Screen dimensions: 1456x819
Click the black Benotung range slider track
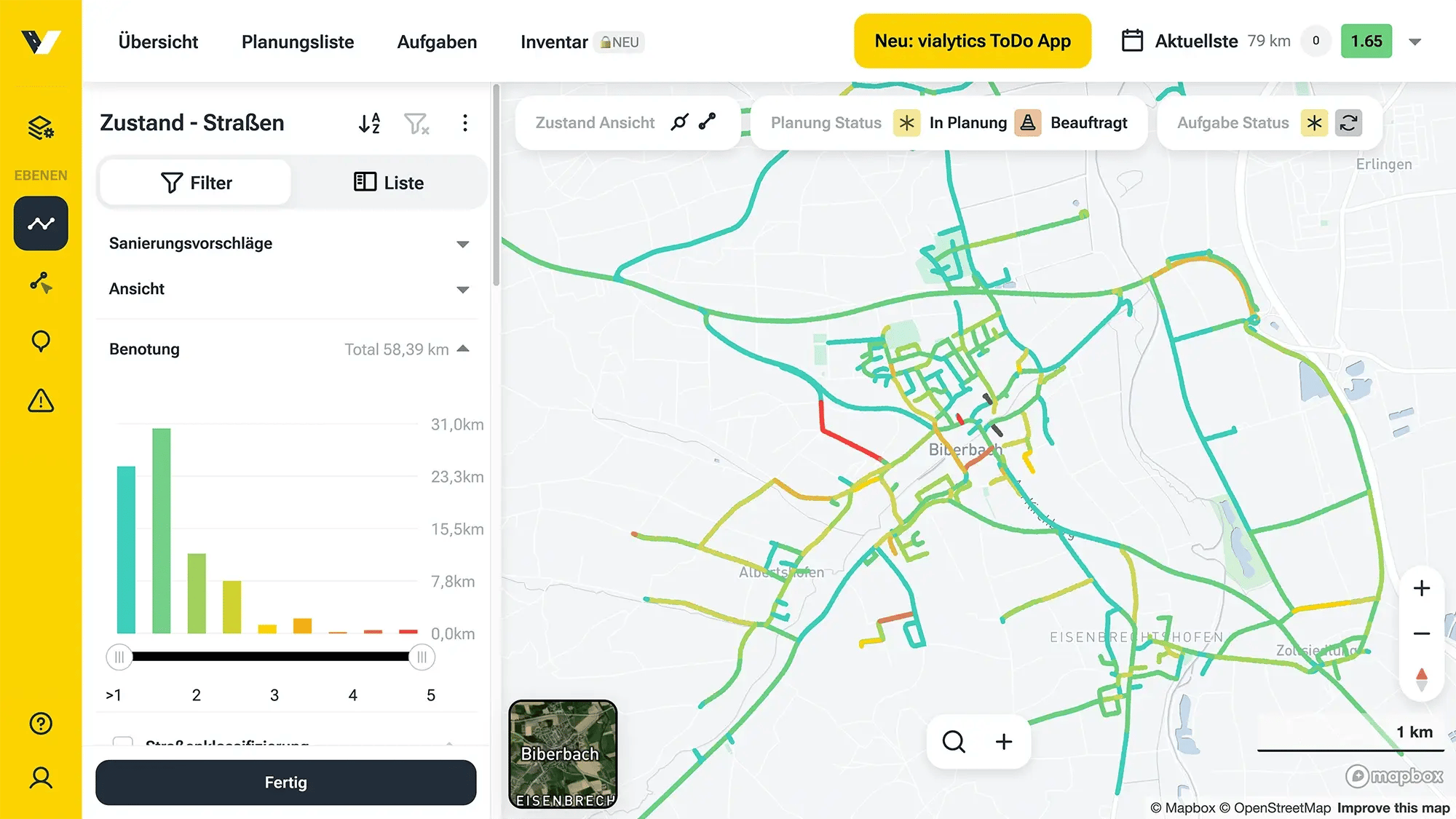click(x=271, y=657)
